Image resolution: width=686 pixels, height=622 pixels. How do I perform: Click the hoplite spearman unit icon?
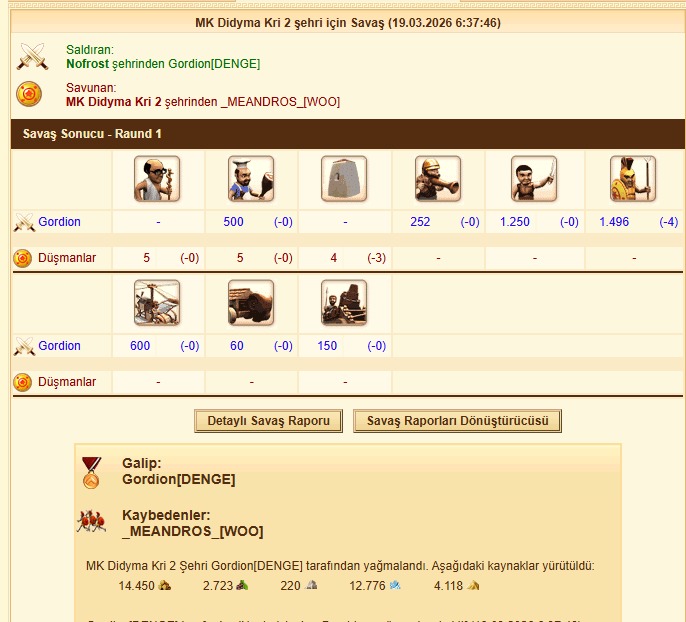point(633,178)
